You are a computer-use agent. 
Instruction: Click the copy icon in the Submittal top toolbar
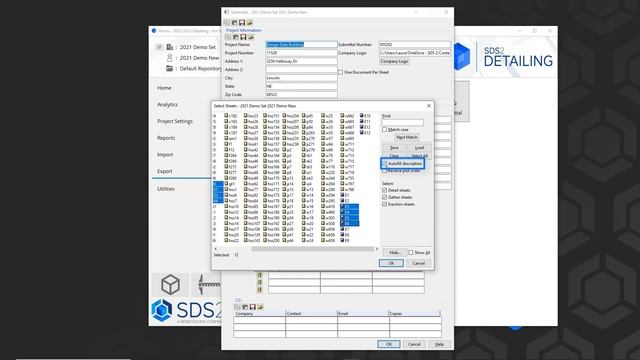tap(235, 23)
